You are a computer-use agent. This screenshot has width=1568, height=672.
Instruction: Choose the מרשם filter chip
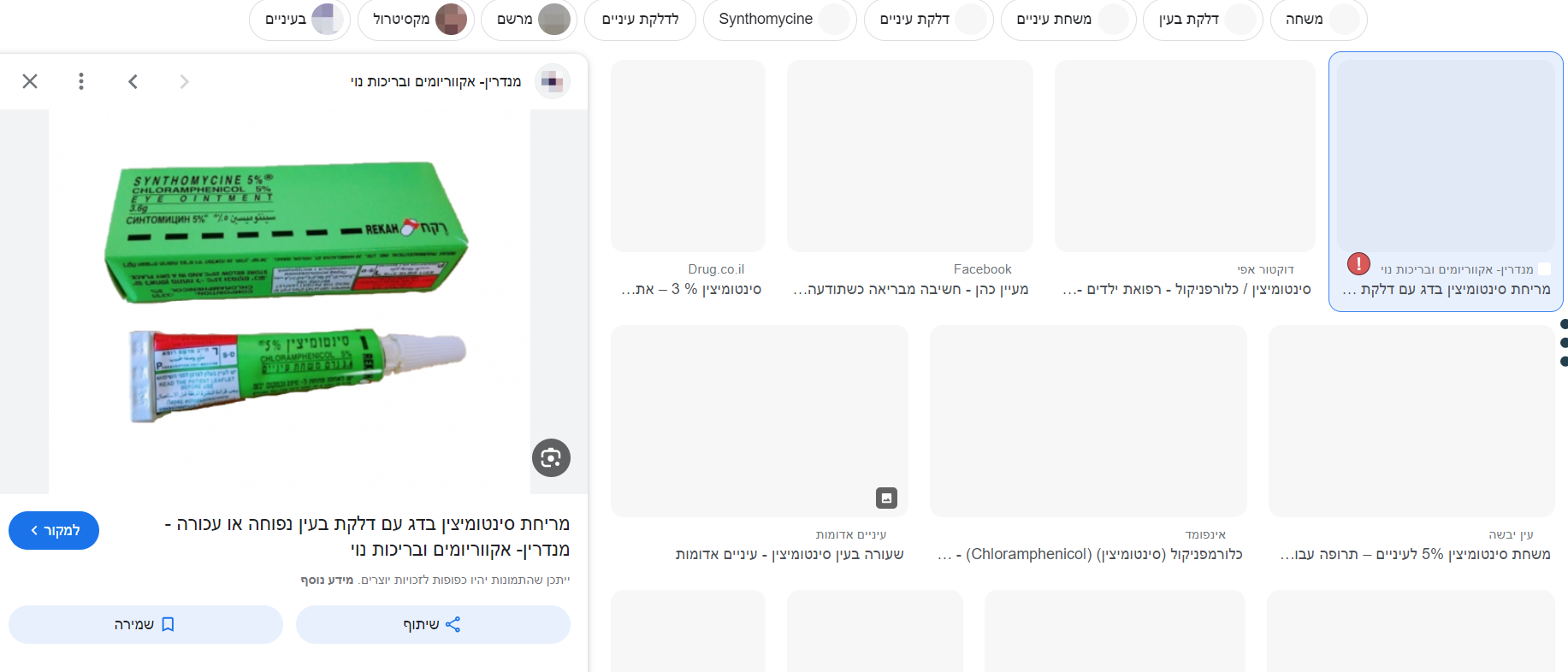point(529,19)
